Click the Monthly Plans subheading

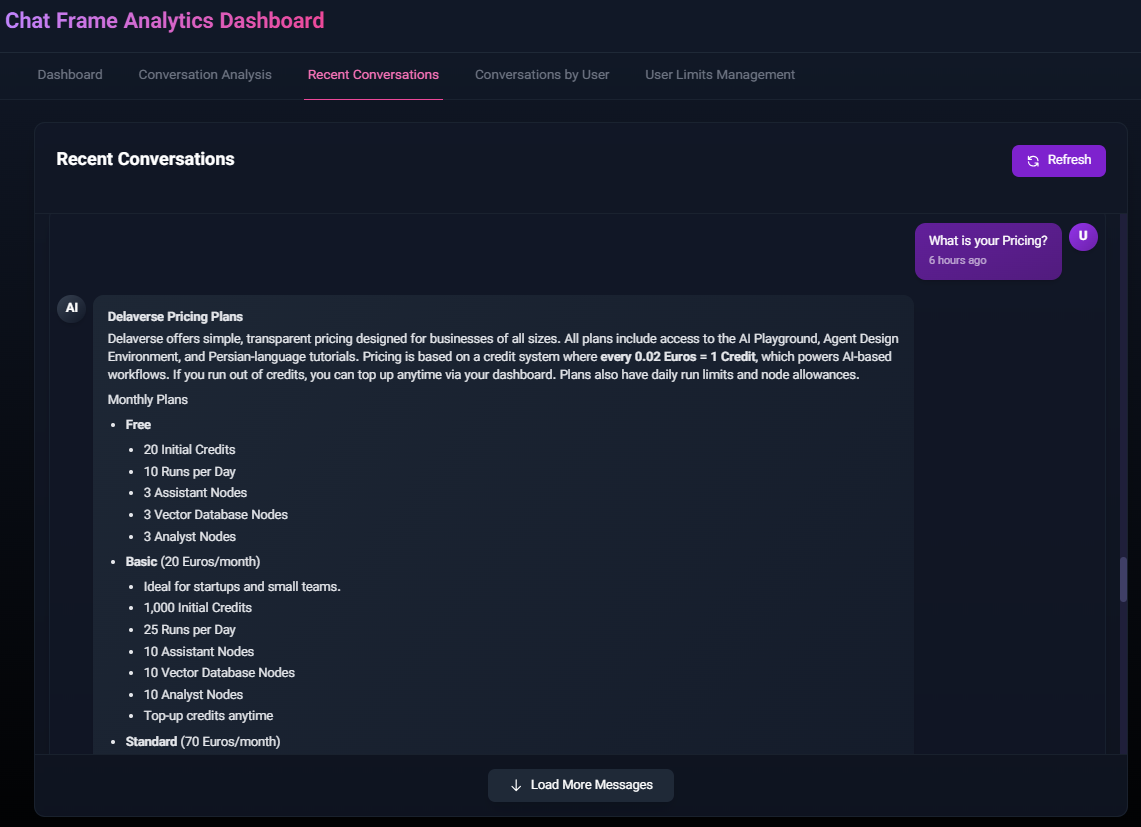pyautogui.click(x=148, y=400)
